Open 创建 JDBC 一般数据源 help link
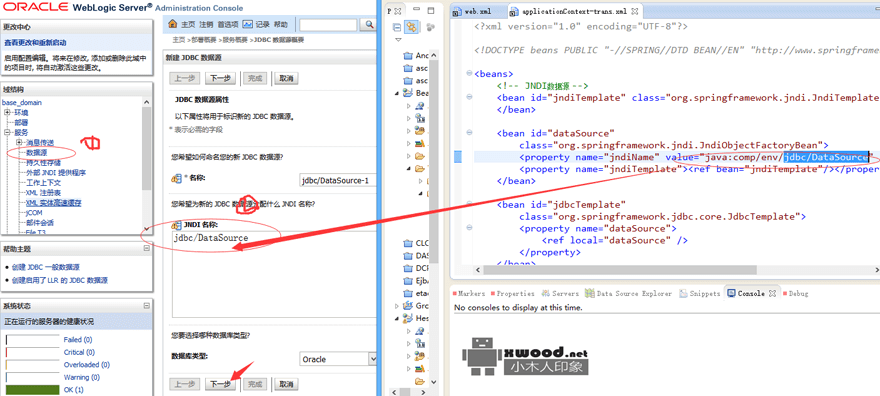 (x=45, y=268)
